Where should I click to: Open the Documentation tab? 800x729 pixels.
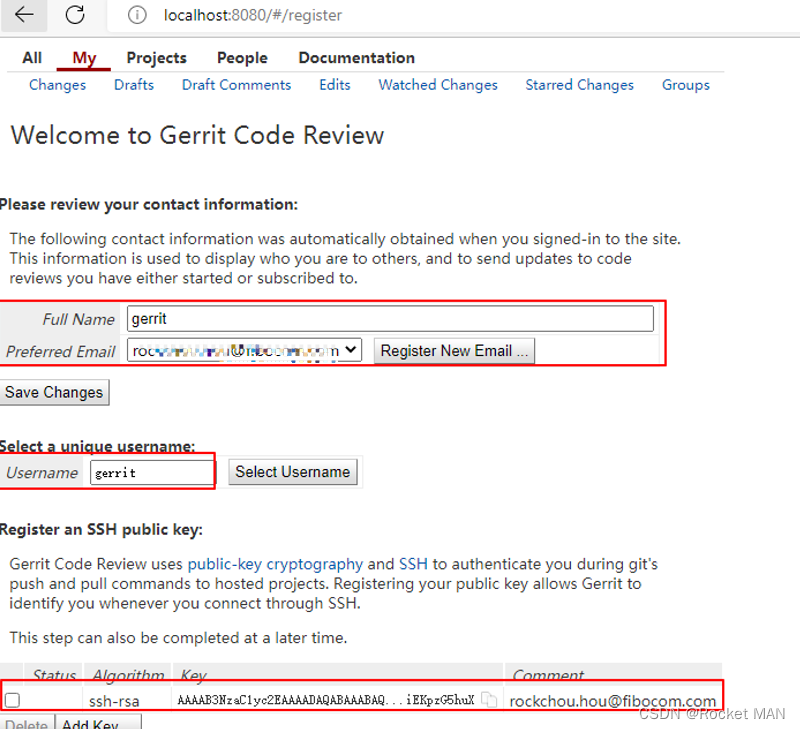(x=356, y=57)
